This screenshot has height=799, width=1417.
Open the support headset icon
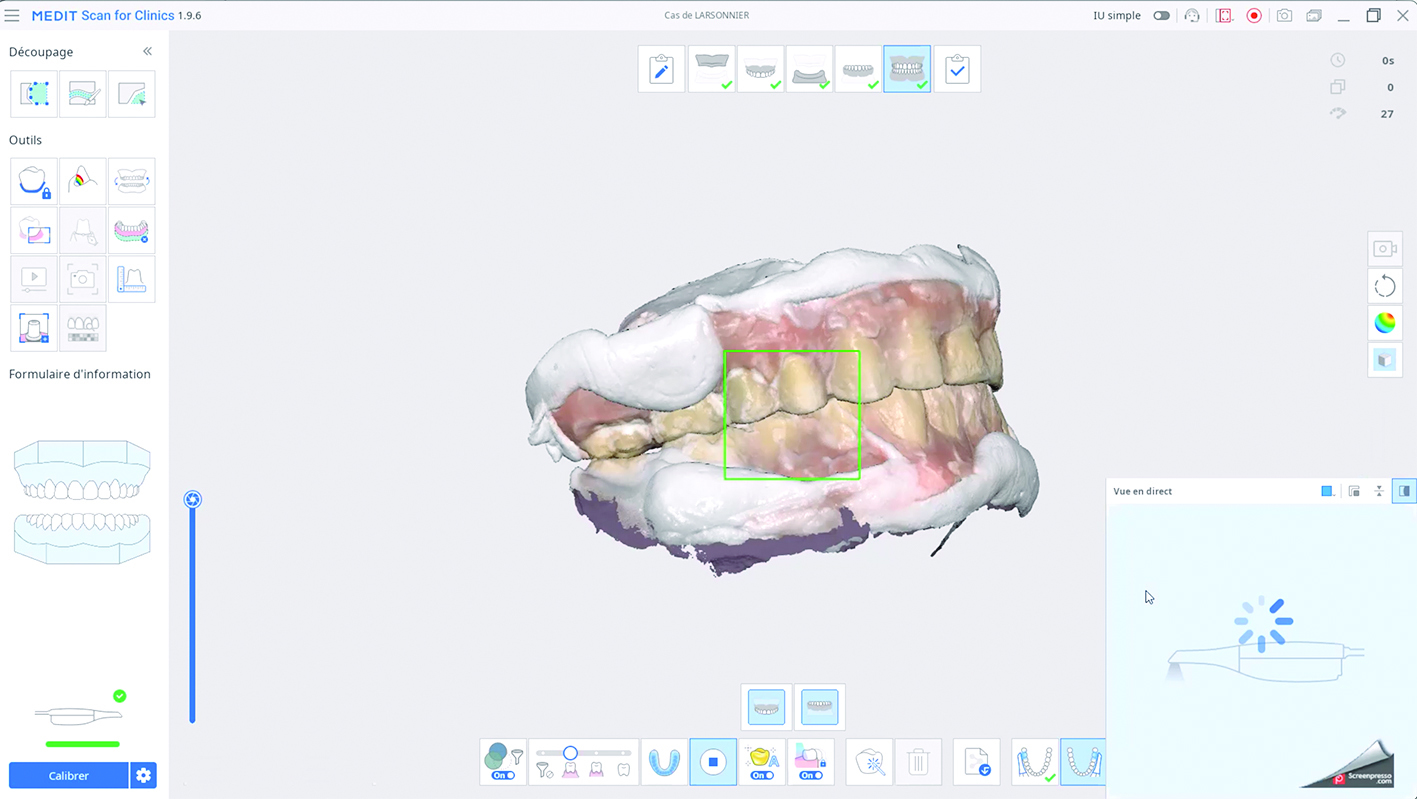1192,15
